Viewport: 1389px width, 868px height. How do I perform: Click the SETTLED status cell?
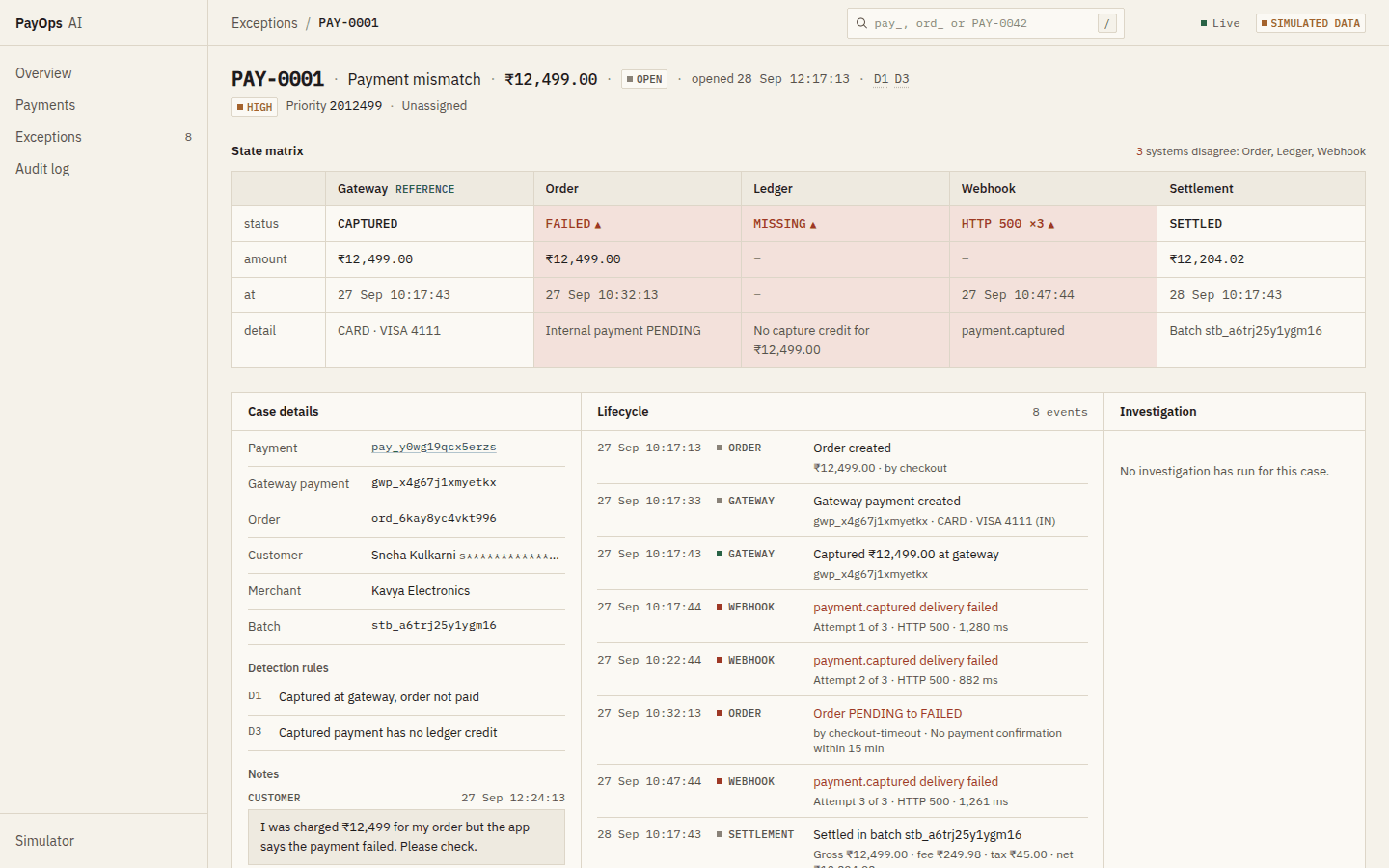tap(1261, 224)
